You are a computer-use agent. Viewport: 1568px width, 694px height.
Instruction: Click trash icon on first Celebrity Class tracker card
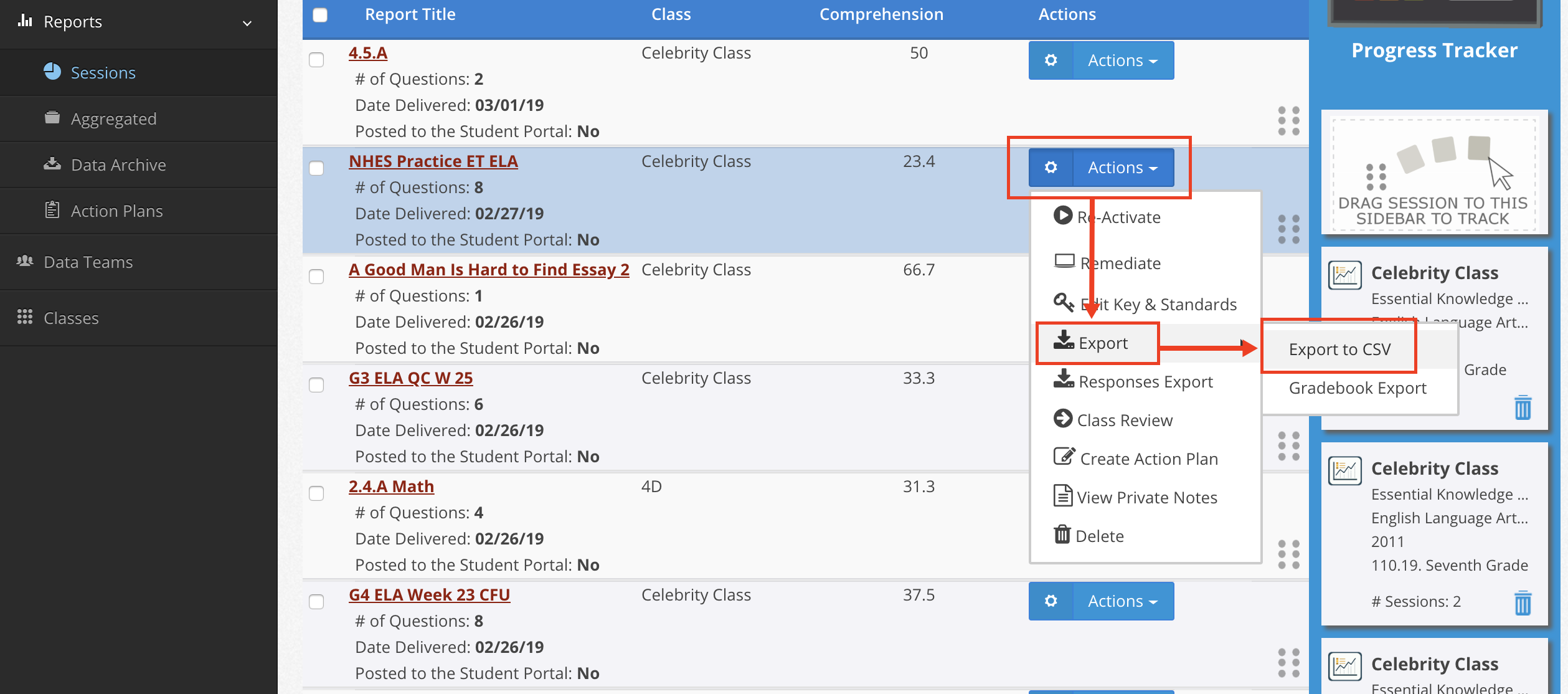pos(1523,407)
